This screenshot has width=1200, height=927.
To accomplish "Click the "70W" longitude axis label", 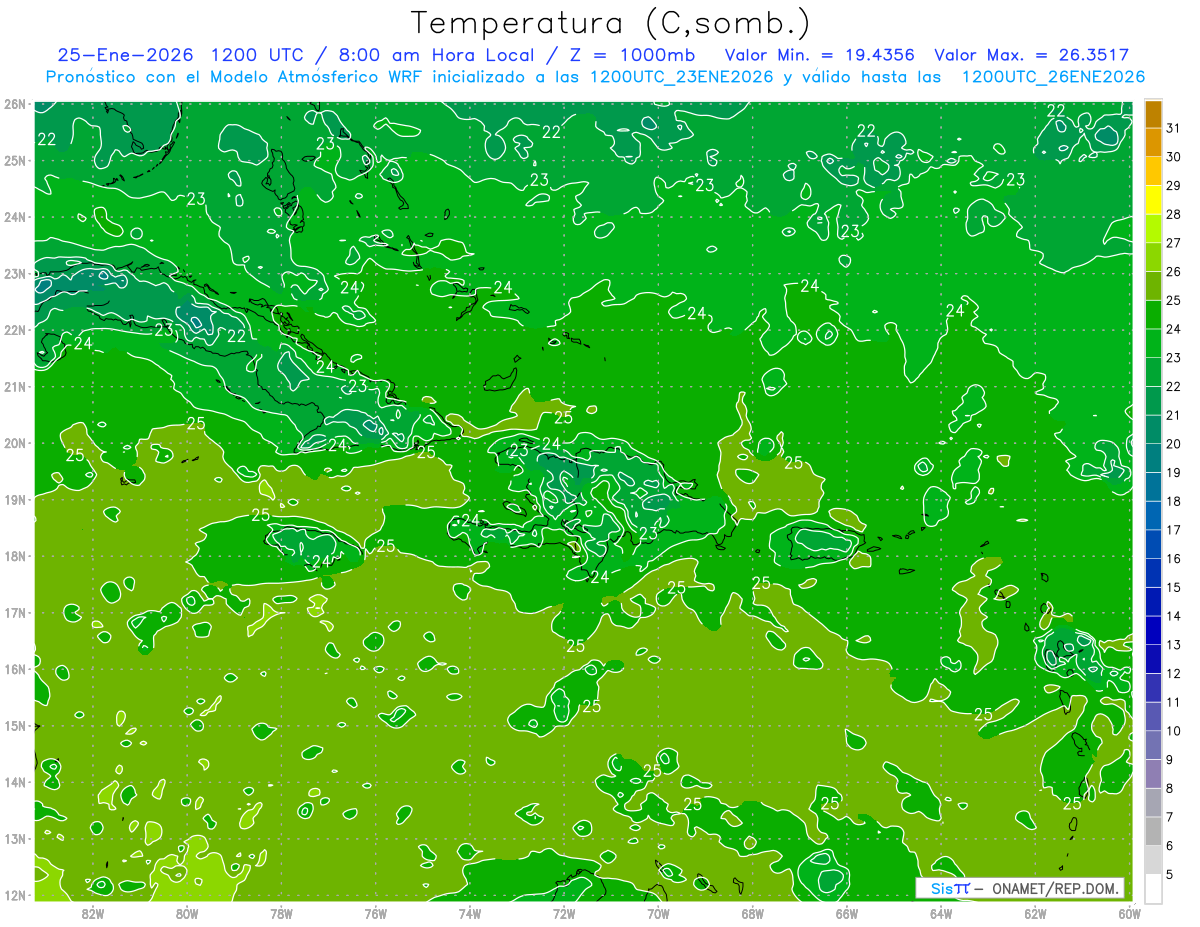I will point(658,912).
